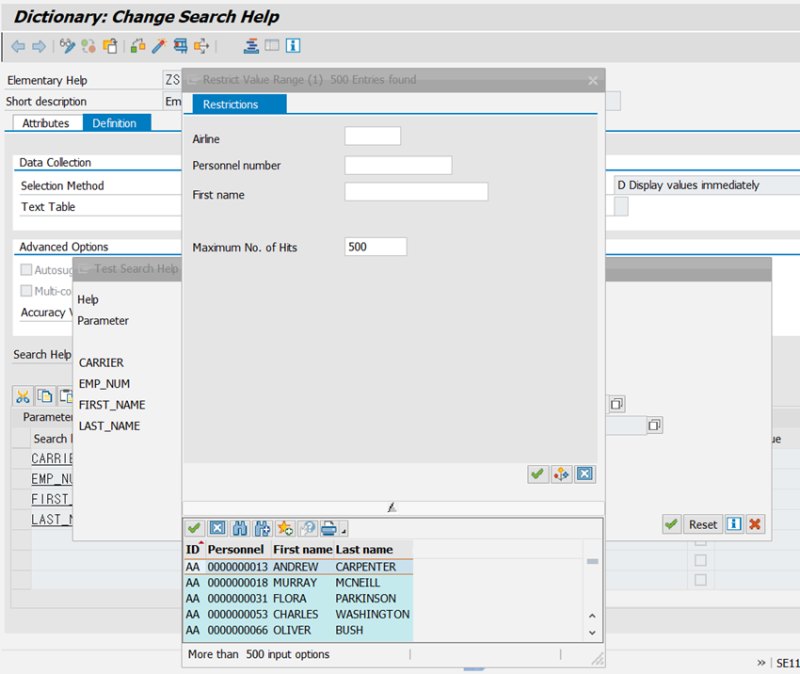The height and width of the screenshot is (674, 800).
Task: Click the Check (syntax check) icon
Action: (138, 46)
